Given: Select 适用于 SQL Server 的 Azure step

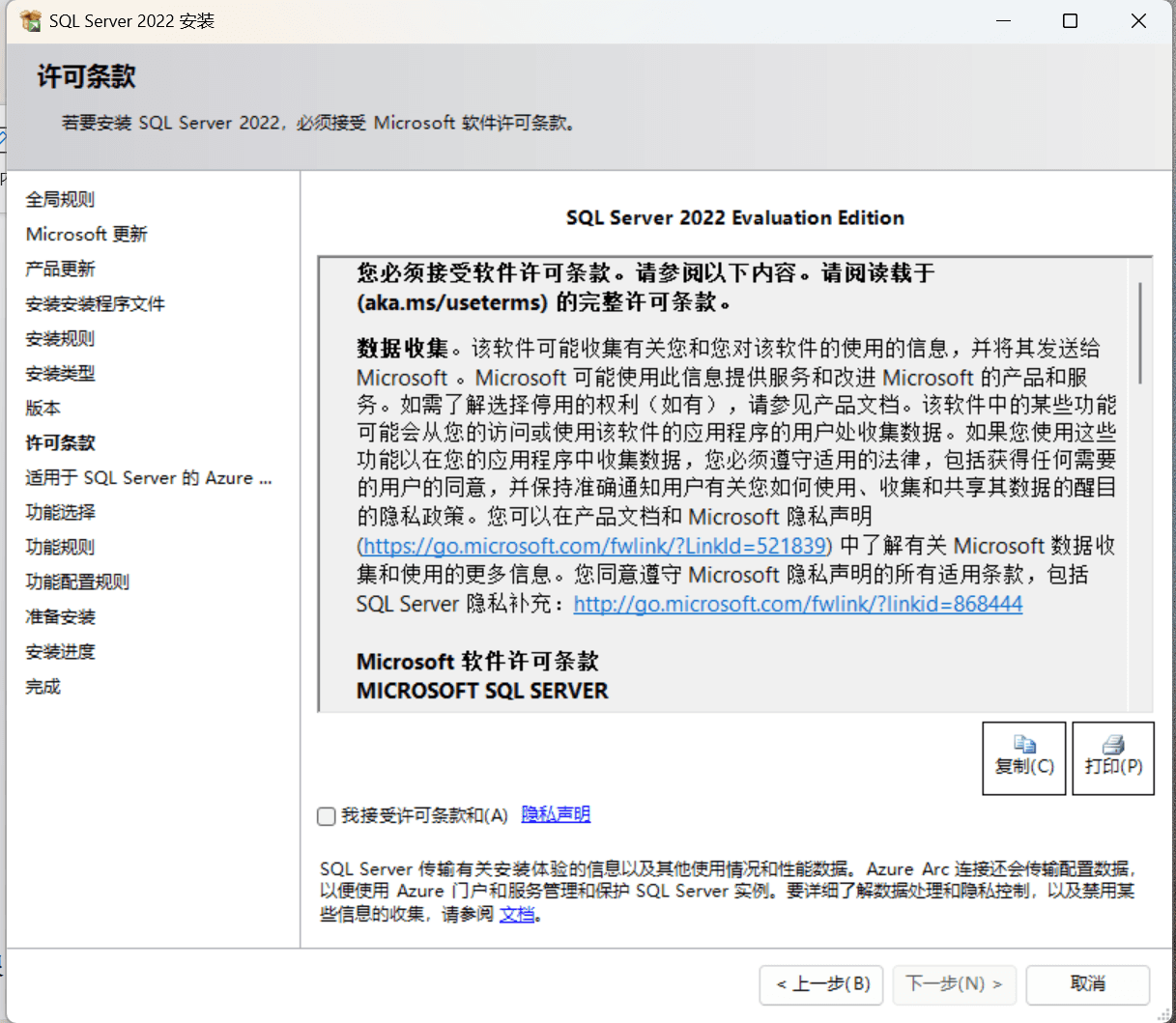Looking at the screenshot, I should (149, 477).
